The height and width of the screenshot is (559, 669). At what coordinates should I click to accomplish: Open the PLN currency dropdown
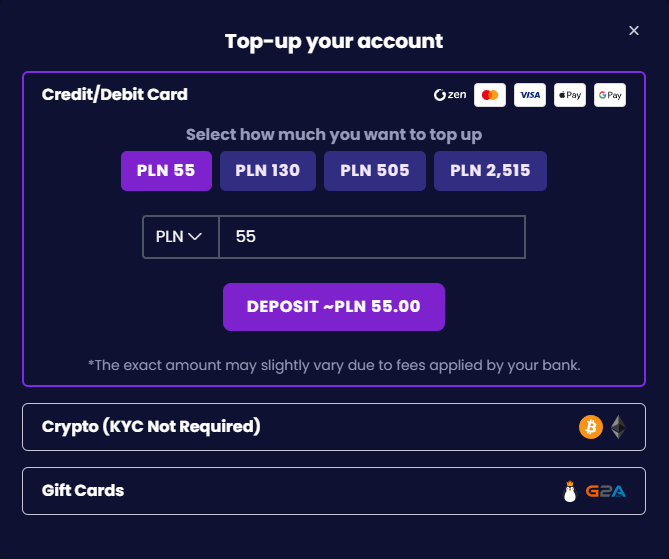(180, 237)
